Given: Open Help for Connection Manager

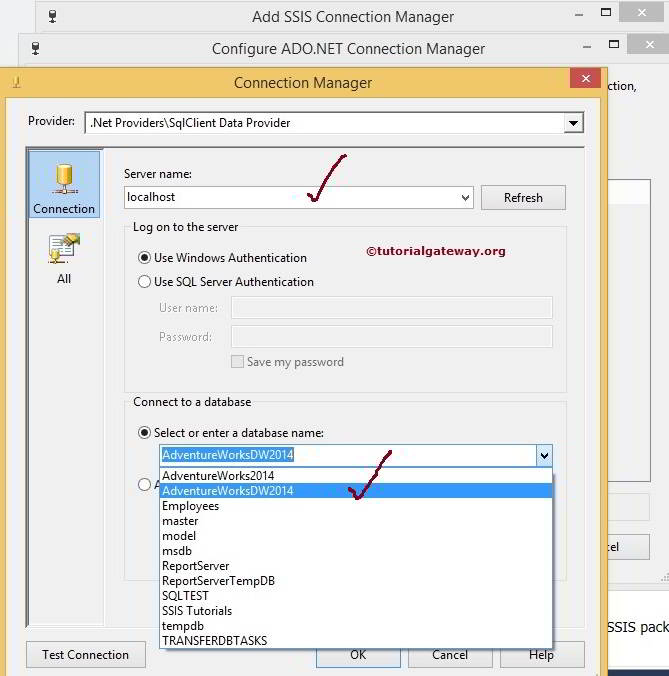Looking at the screenshot, I should point(542,655).
